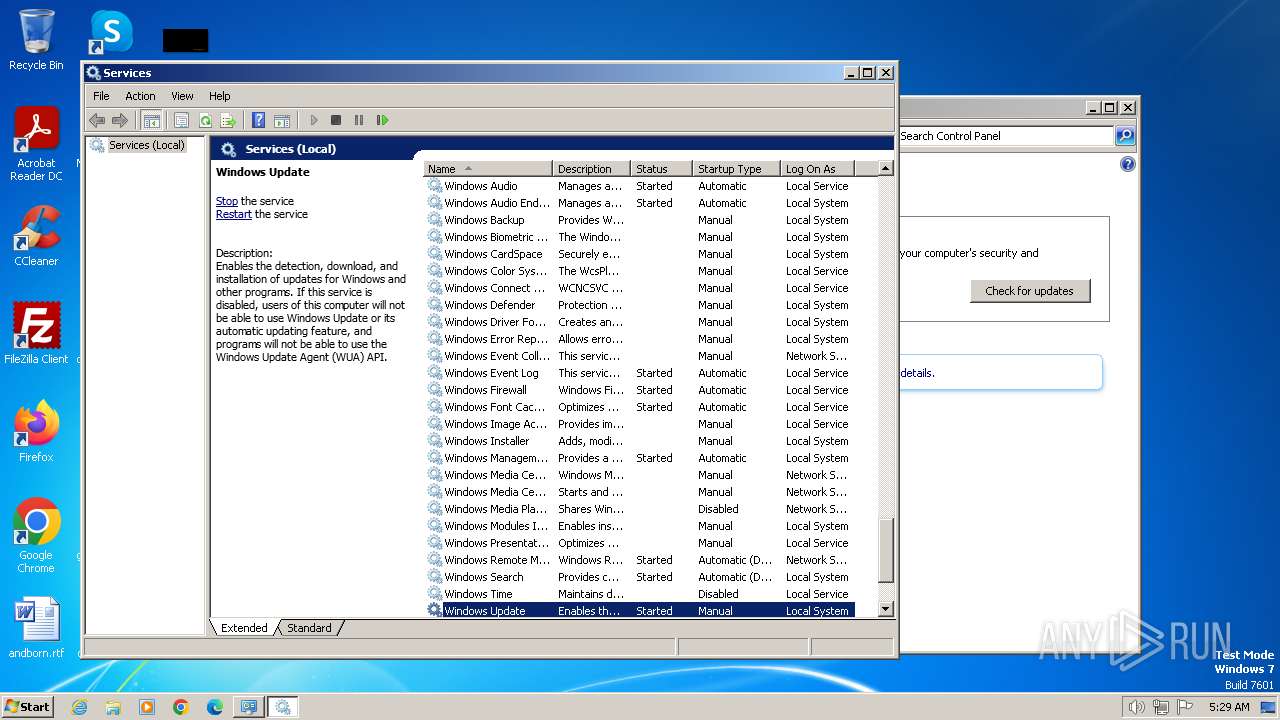
Task: Open Google Chrome from the taskbar
Action: click(x=181, y=707)
